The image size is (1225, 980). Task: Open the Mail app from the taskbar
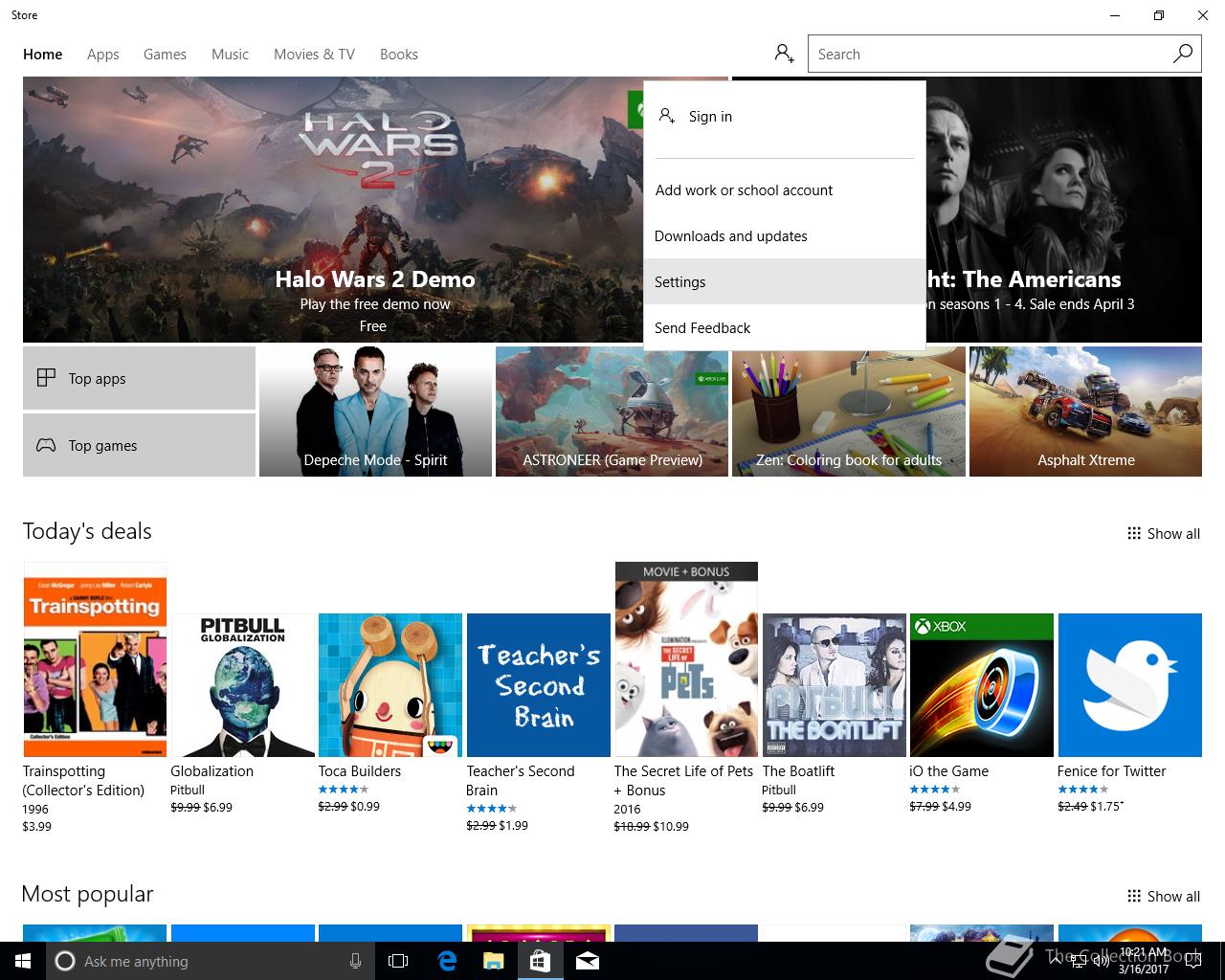(x=588, y=961)
